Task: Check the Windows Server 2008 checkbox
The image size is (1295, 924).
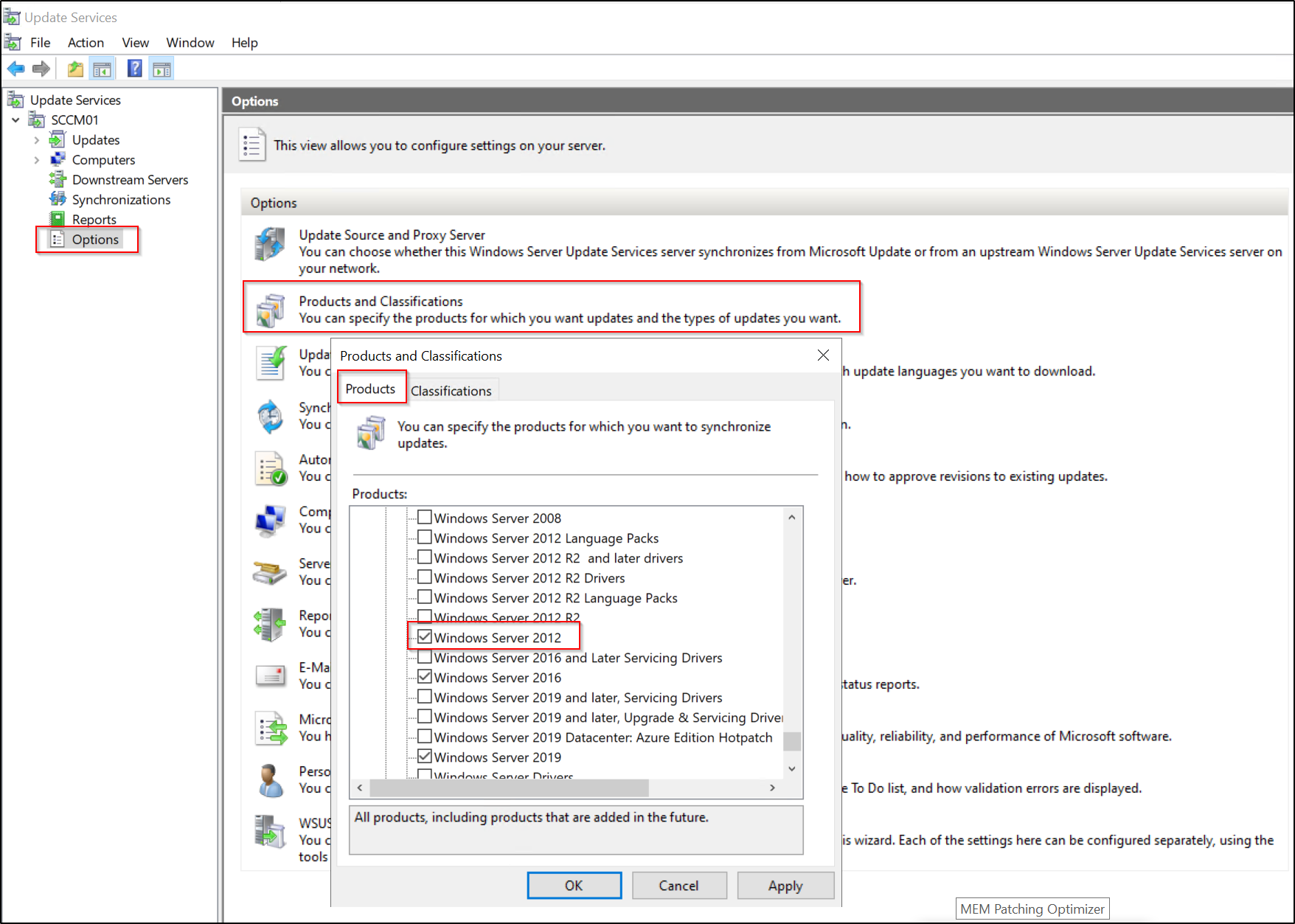Action: (425, 517)
